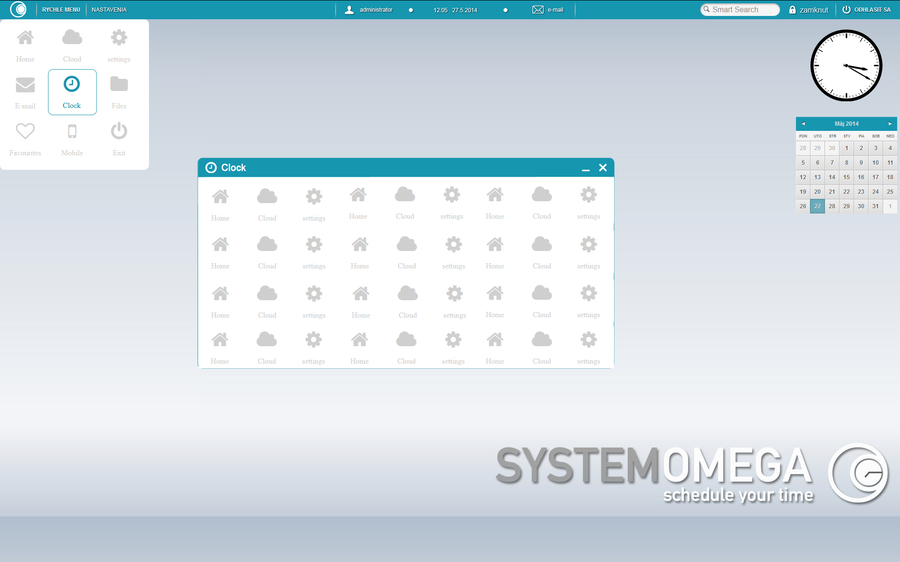Open the NASTAVENIA menu item
This screenshot has width=900, height=562.
tap(108, 9)
